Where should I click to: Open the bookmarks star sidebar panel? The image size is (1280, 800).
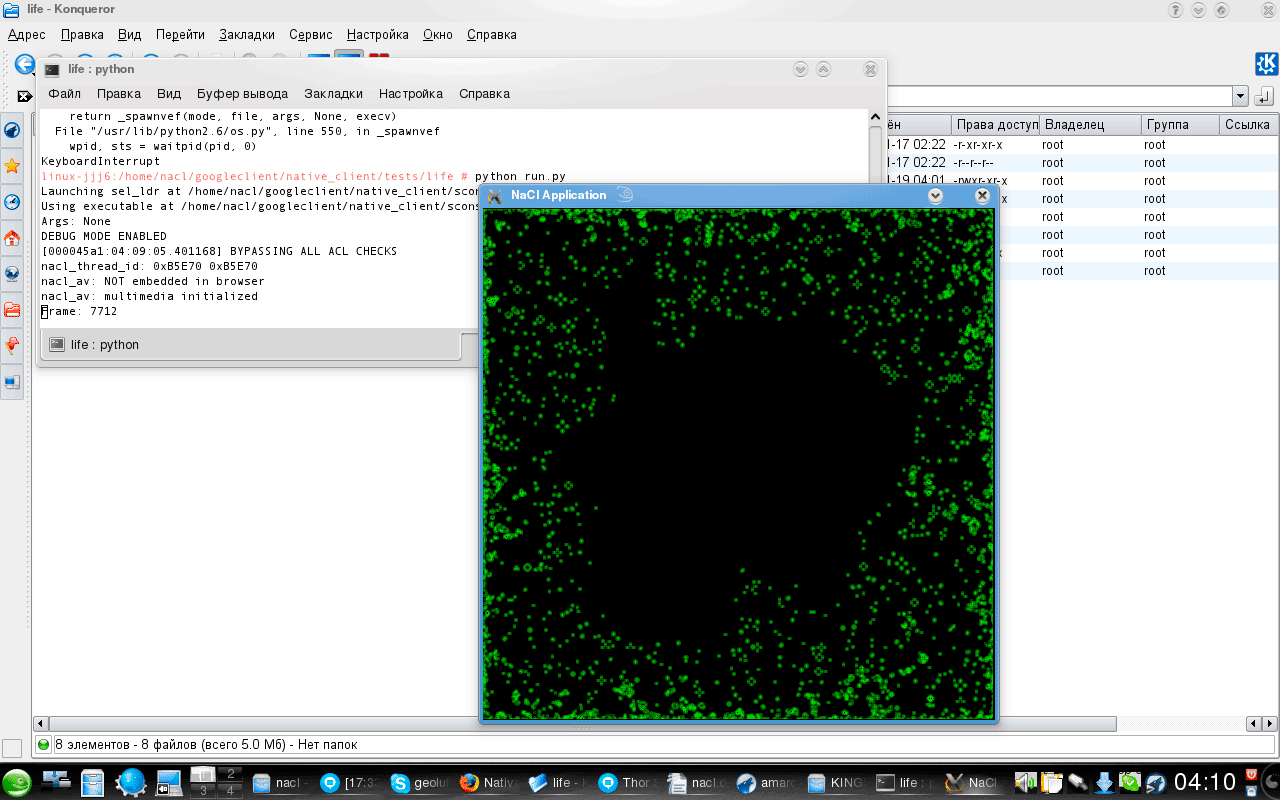[12, 166]
